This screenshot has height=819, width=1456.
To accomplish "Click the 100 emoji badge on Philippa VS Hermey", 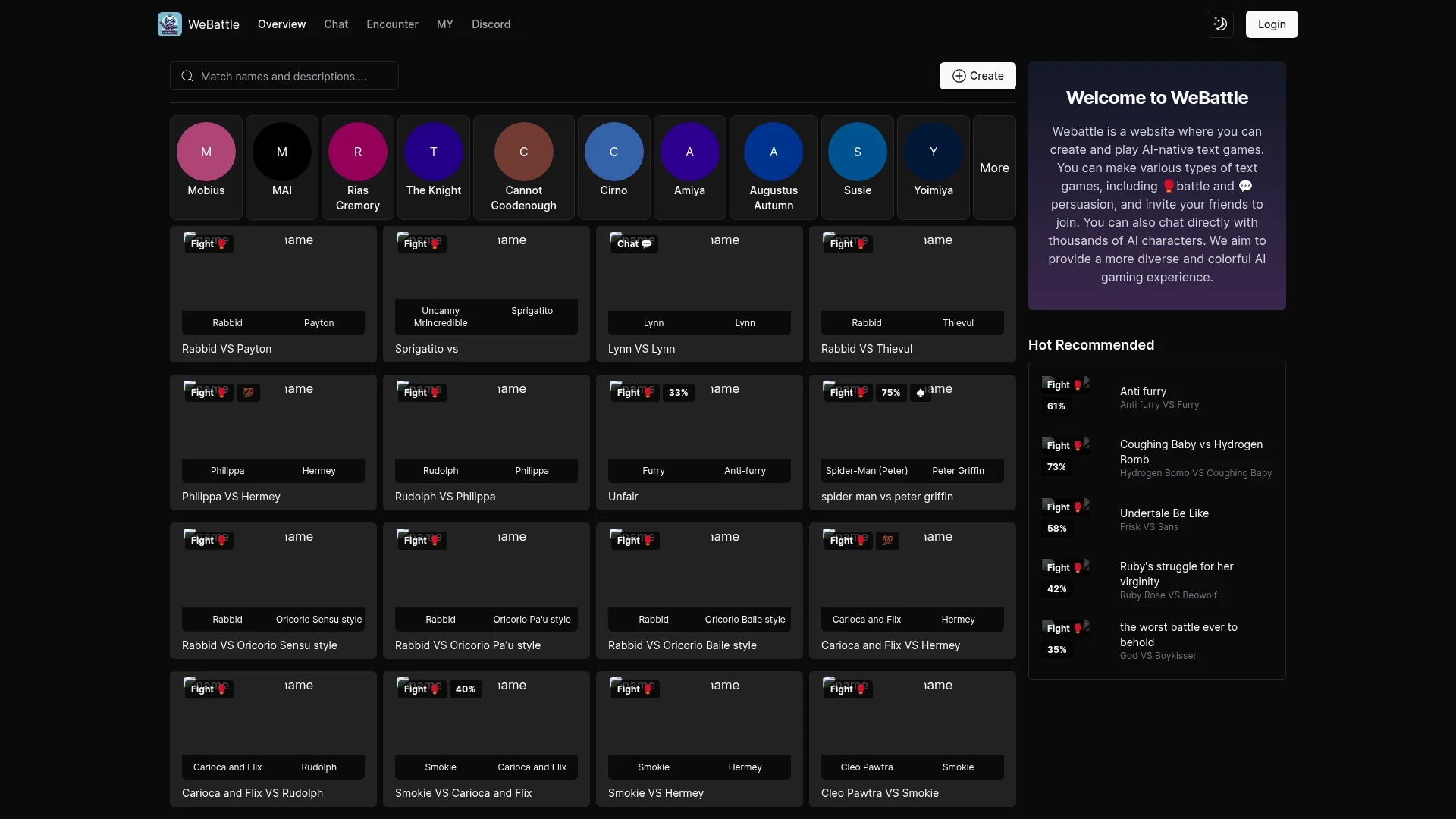I will (248, 393).
